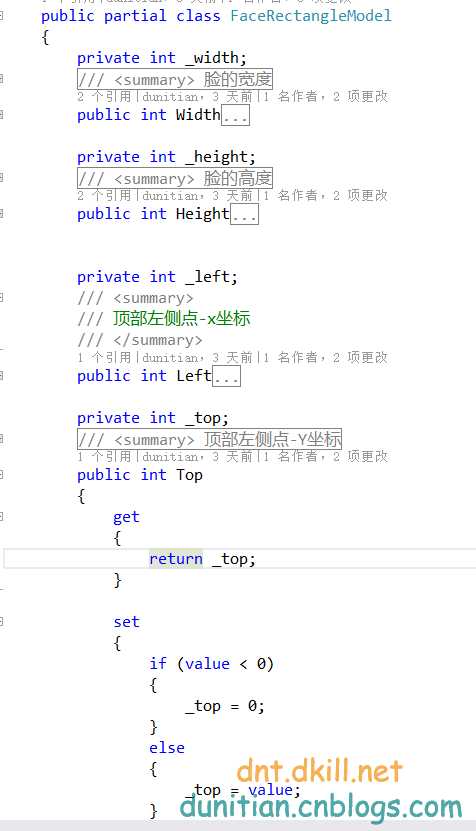Screen dimensions: 476x831
Task: Open the dunitian 3 天前 CodeLens above Width
Action: (x=198, y=96)
